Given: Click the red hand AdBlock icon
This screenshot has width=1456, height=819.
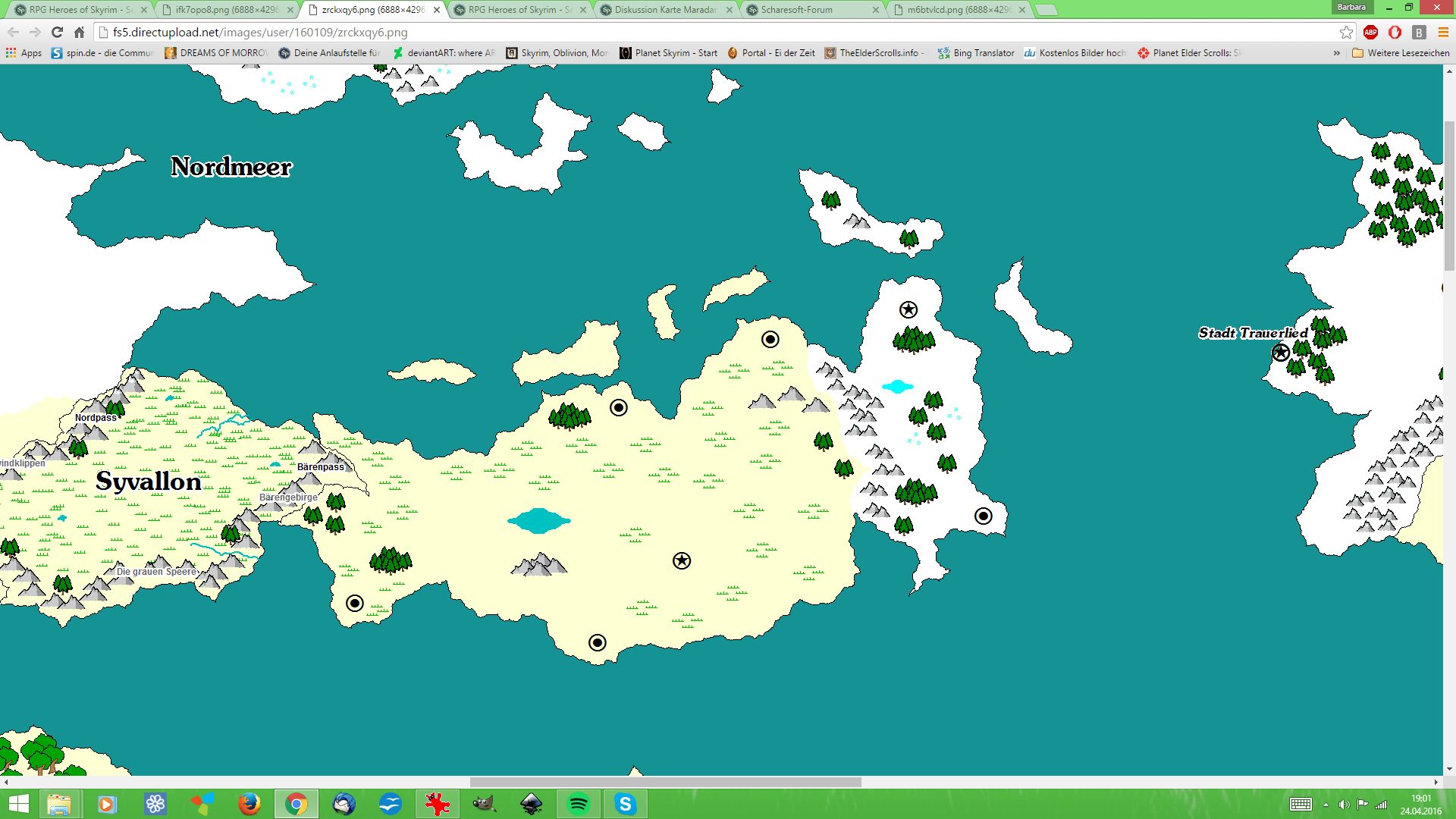Looking at the screenshot, I should 1395,32.
